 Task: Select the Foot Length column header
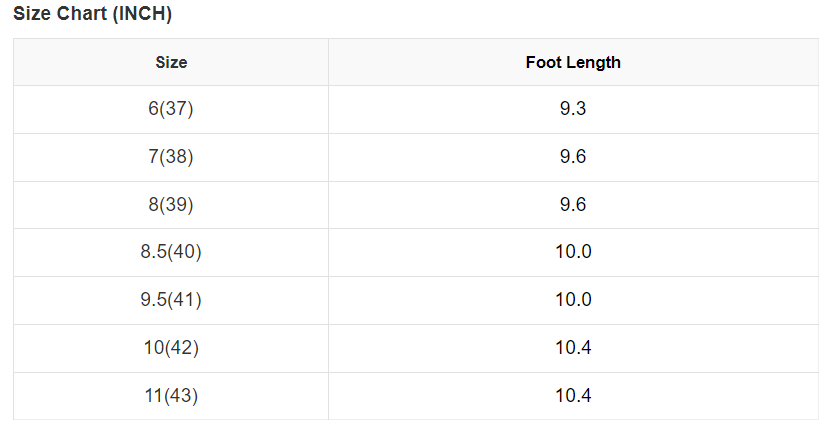click(573, 62)
